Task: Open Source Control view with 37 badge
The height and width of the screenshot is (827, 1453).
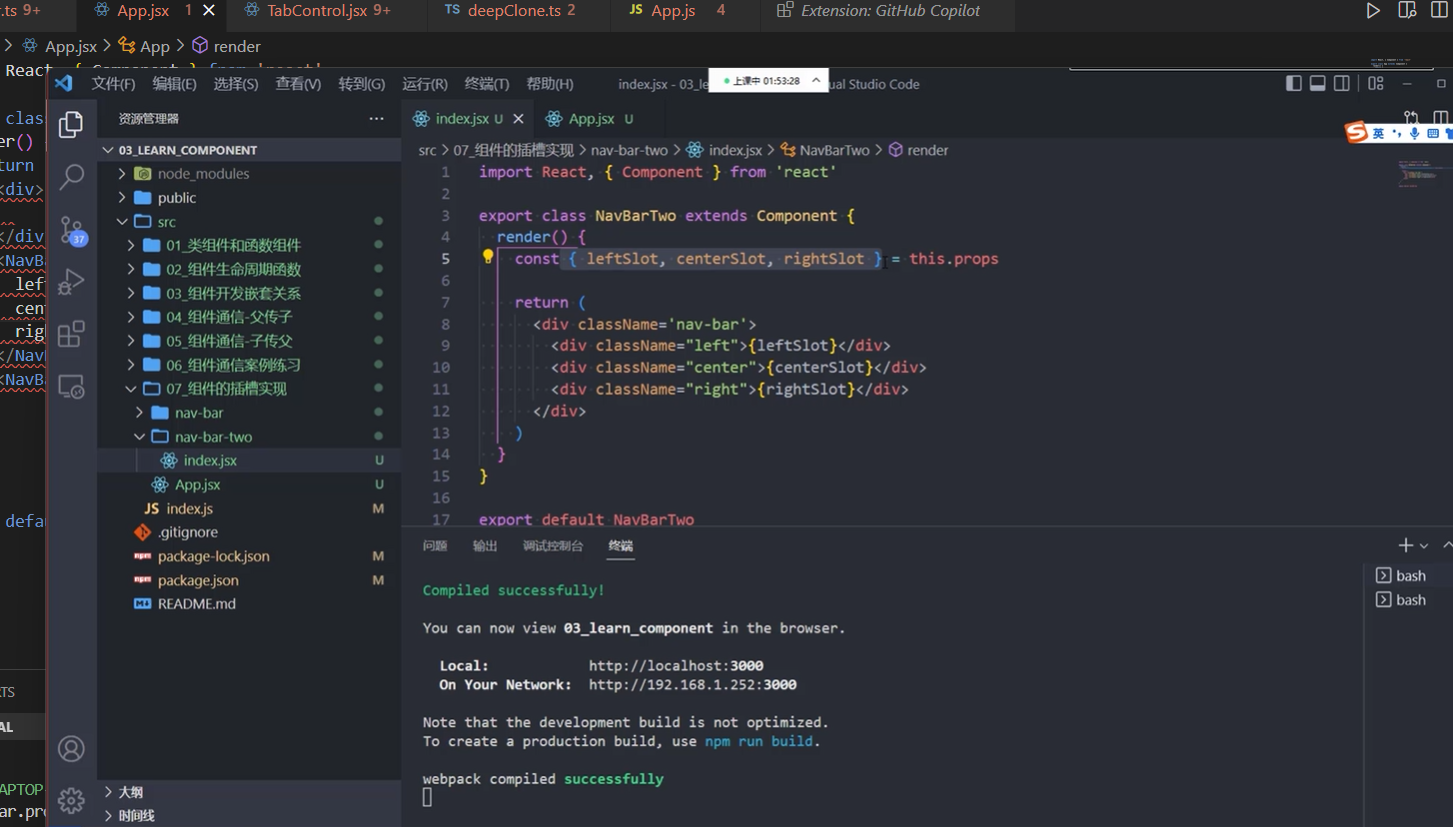Action: point(71,230)
